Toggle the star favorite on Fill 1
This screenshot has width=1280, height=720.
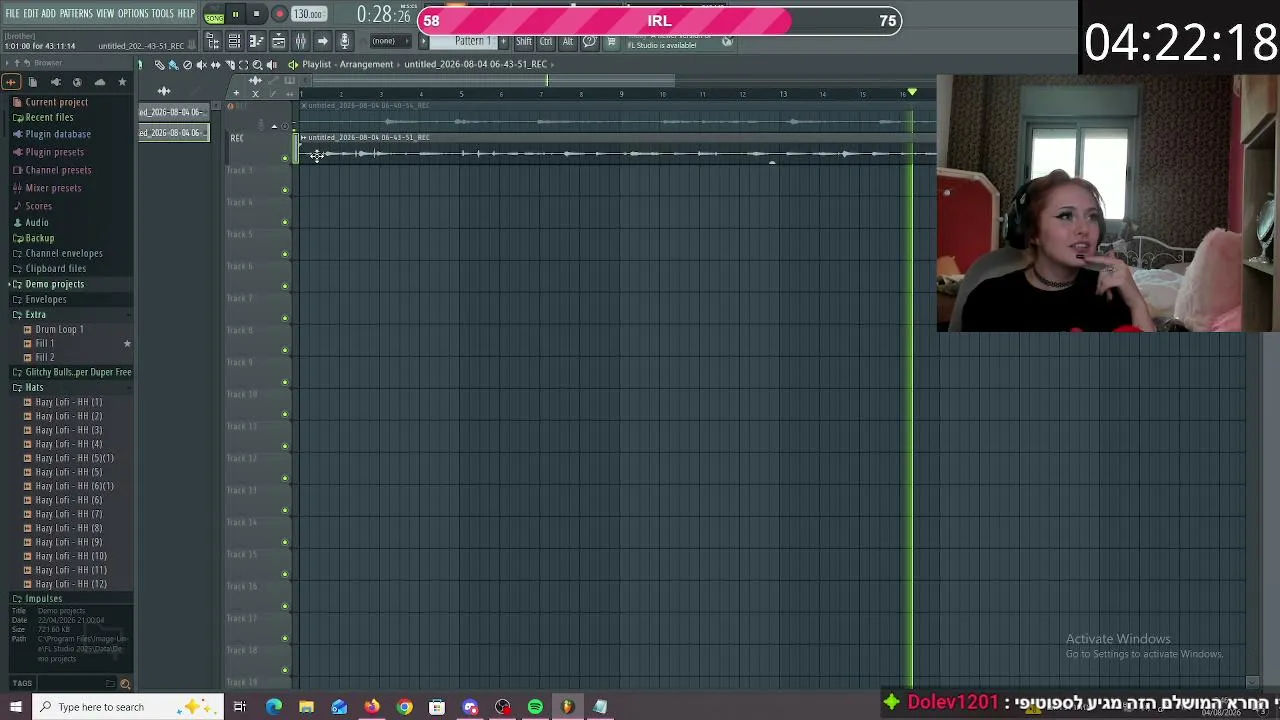(127, 344)
